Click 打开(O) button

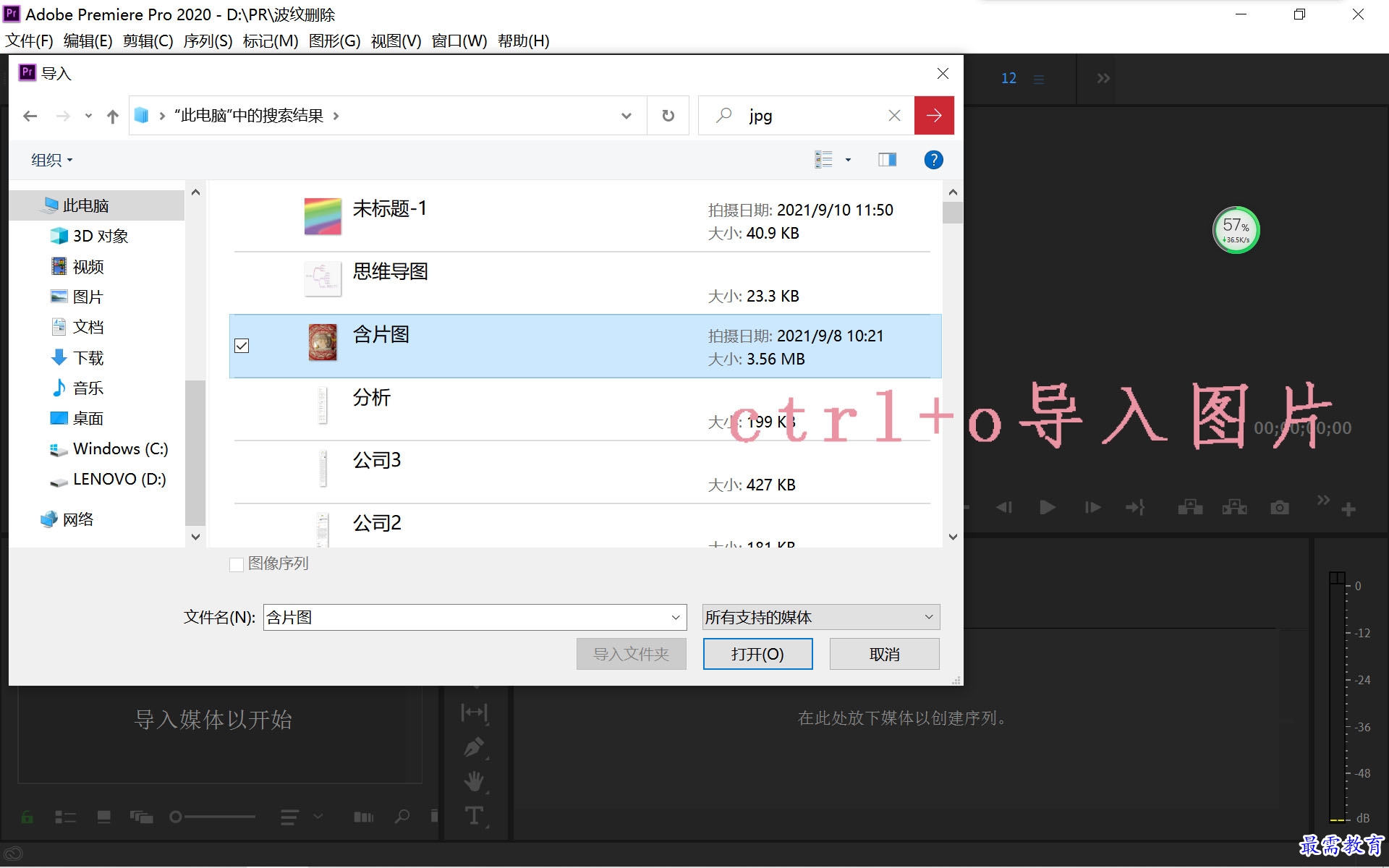[757, 654]
